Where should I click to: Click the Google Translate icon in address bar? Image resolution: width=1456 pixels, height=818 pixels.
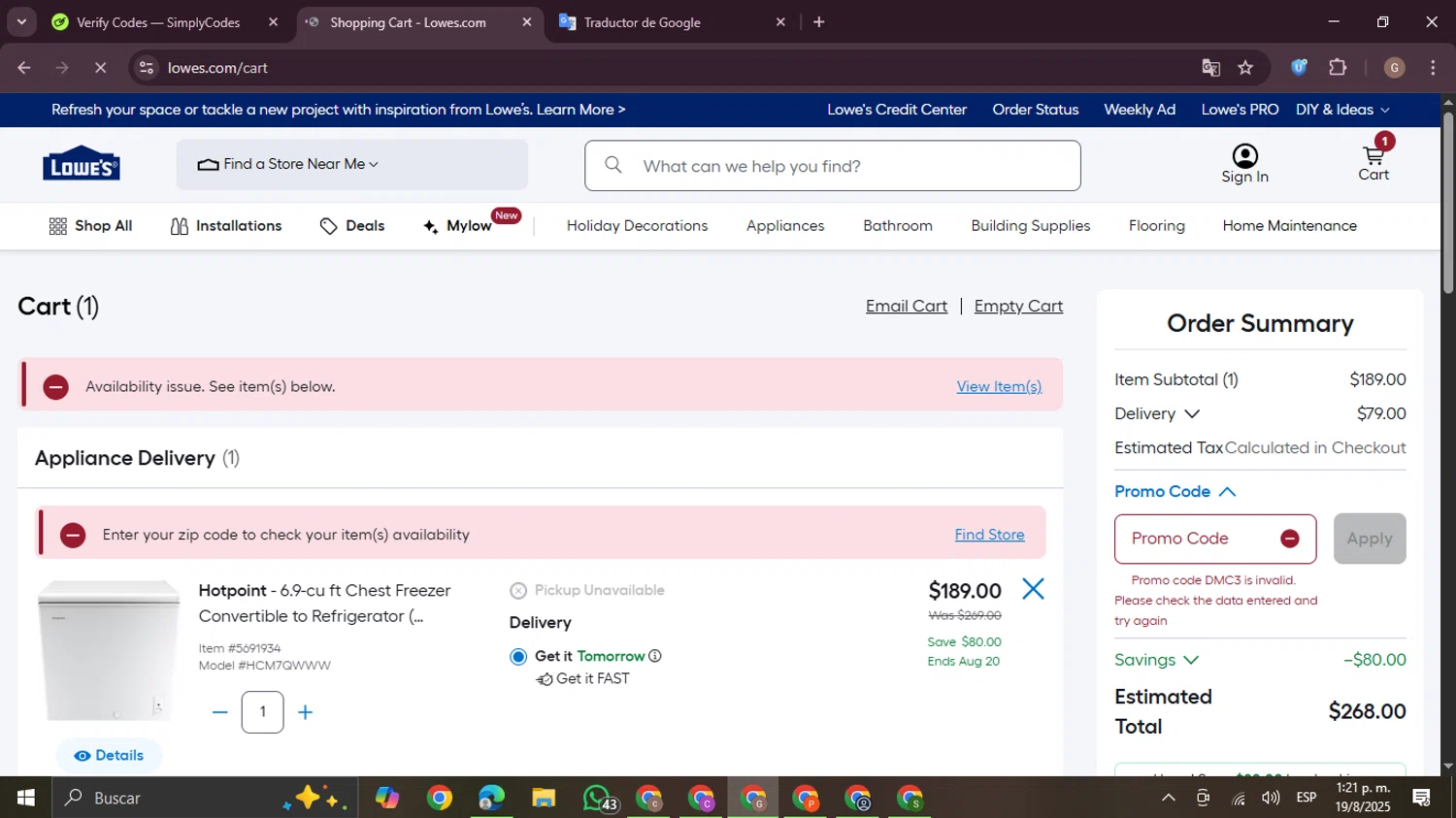click(x=1210, y=67)
